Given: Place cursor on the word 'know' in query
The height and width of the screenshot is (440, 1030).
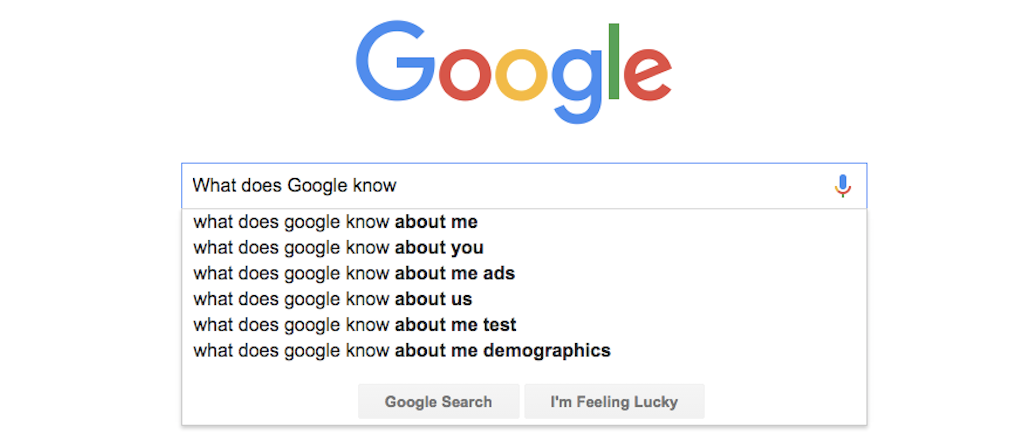Looking at the screenshot, I should [373, 185].
